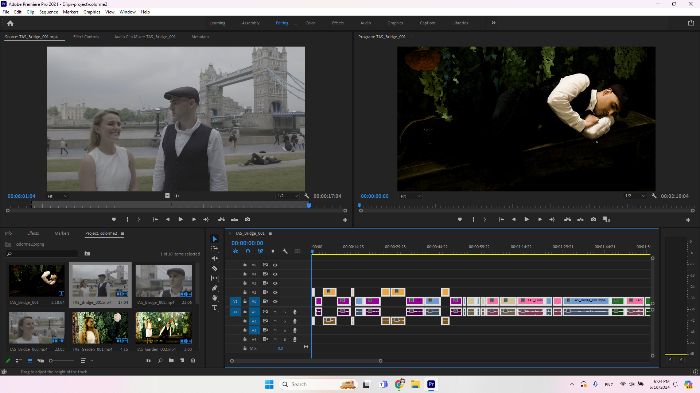Select the Ripple Edit tool

[x=215, y=258]
